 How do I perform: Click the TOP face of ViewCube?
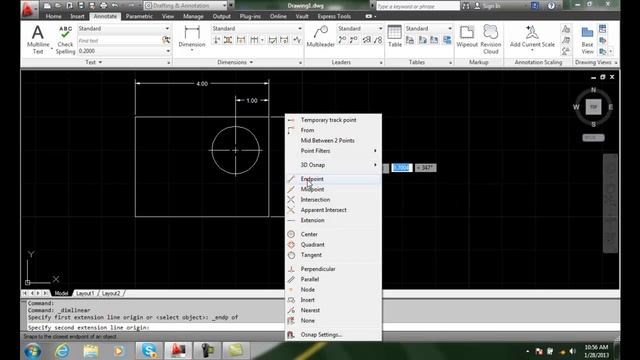593,107
